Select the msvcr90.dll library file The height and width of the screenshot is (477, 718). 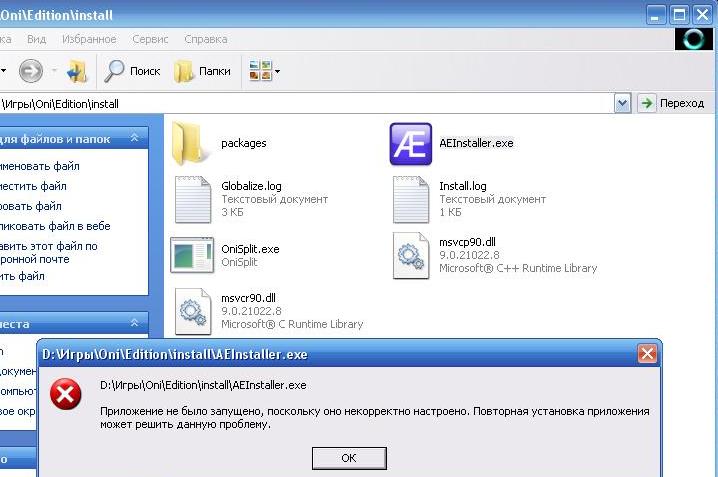point(192,311)
